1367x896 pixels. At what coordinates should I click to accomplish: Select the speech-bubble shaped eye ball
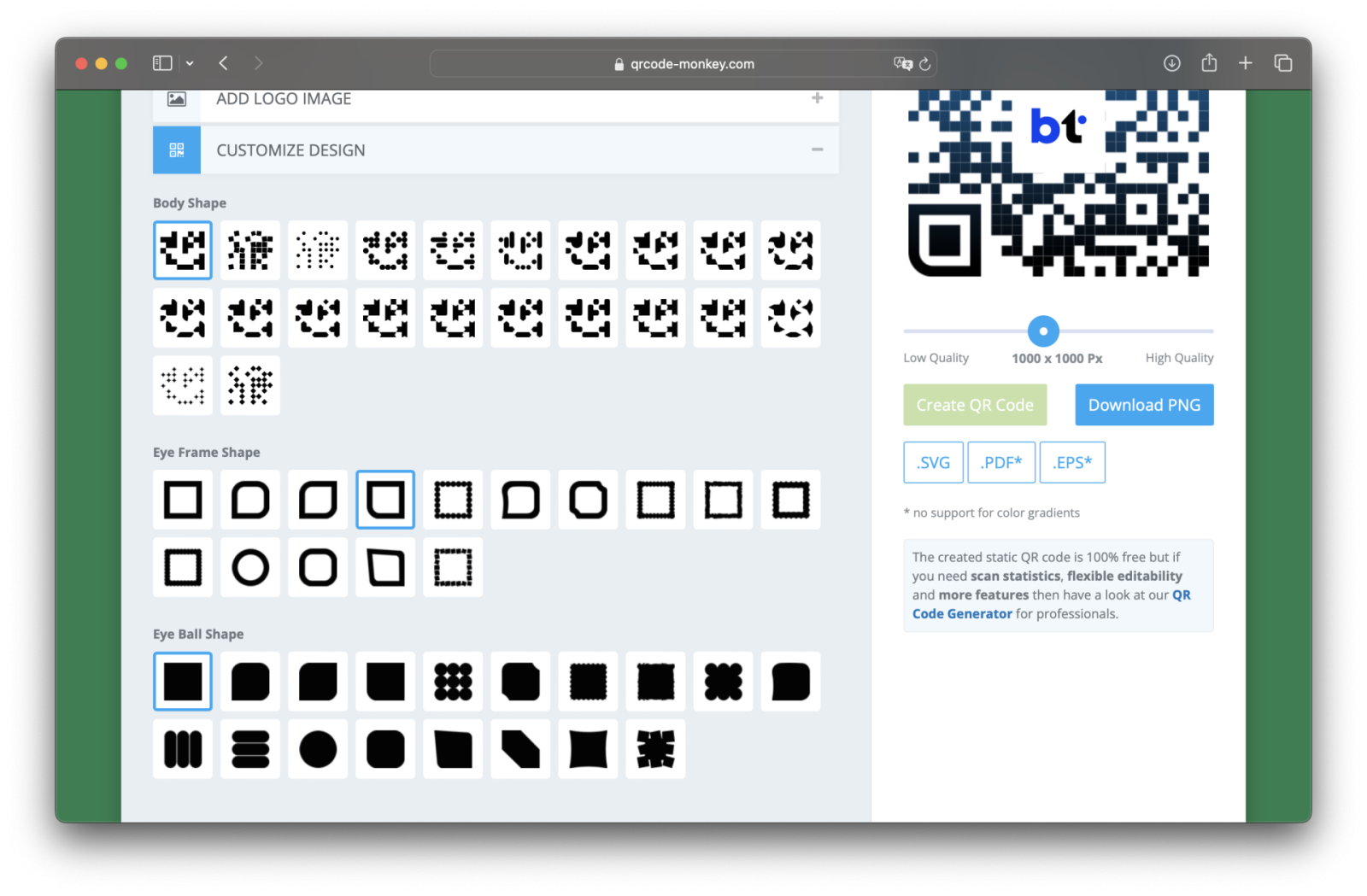pyautogui.click(x=790, y=682)
